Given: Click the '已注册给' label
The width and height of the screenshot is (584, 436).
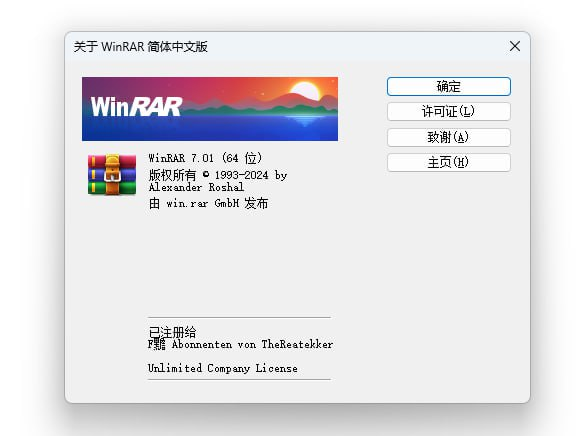Looking at the screenshot, I should point(172,331).
